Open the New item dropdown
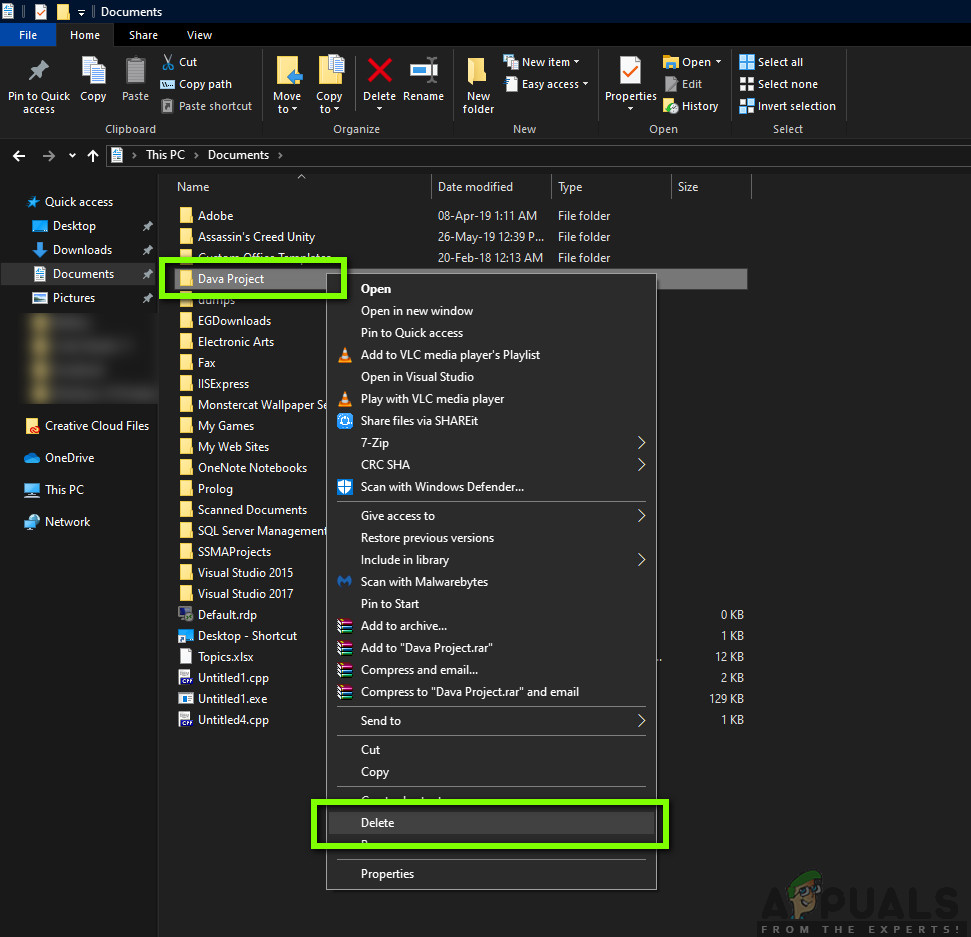 click(541, 62)
